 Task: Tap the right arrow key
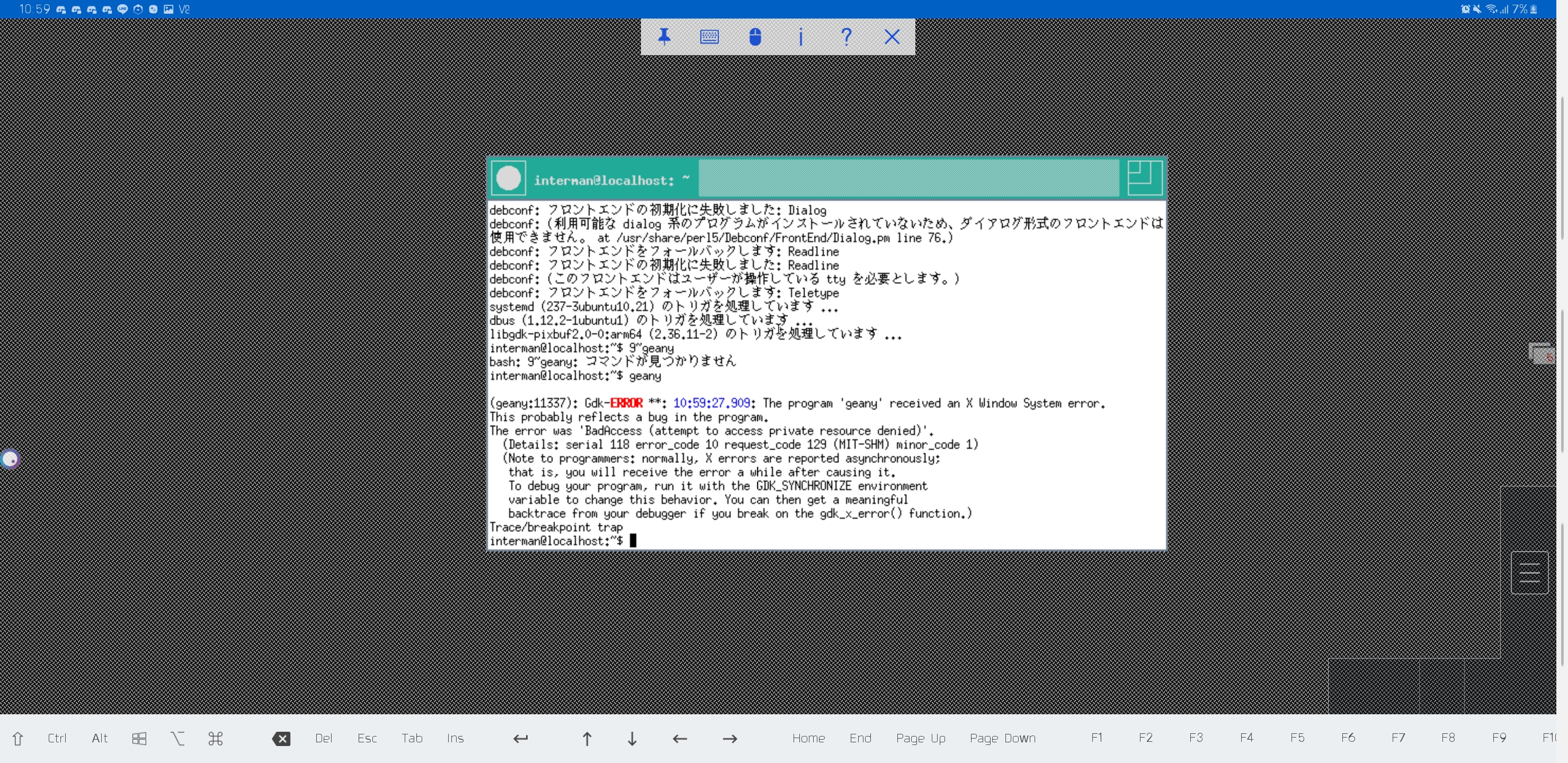coord(730,739)
